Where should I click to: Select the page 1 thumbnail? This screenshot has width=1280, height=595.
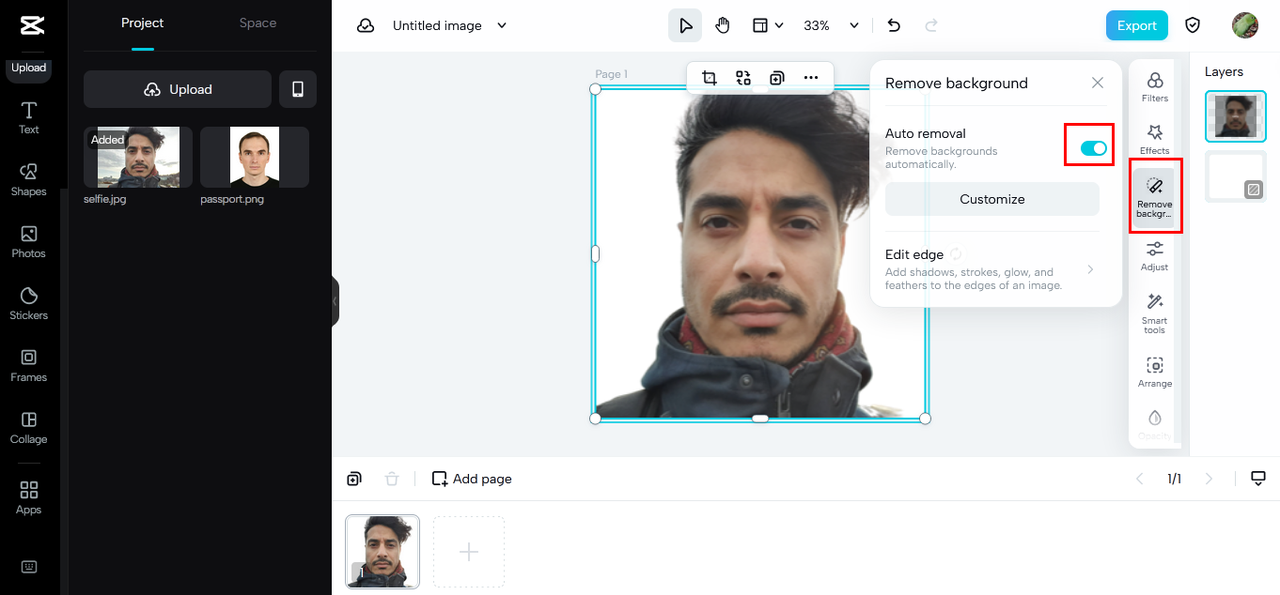[382, 551]
